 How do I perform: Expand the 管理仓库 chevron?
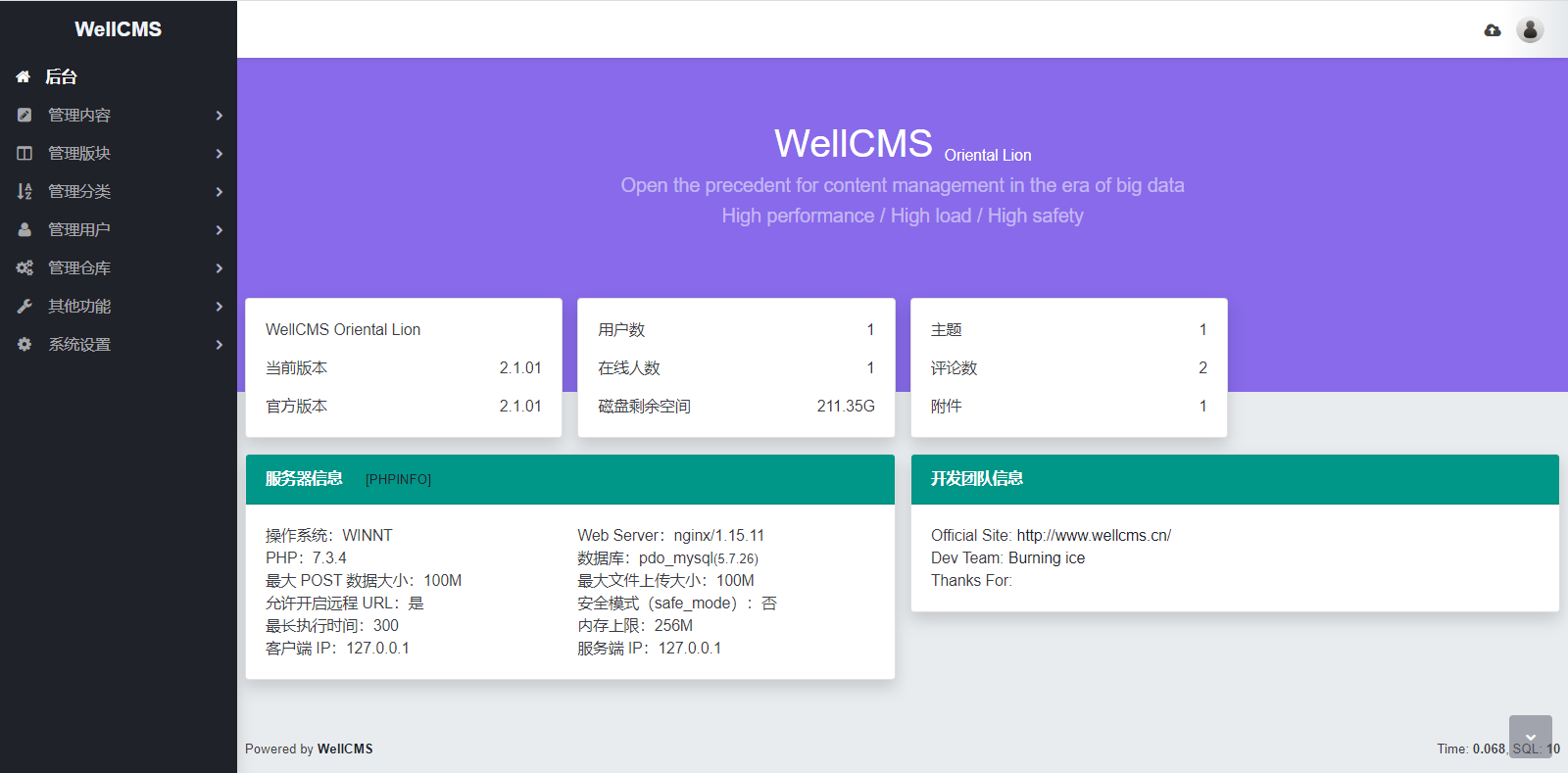pos(220,268)
